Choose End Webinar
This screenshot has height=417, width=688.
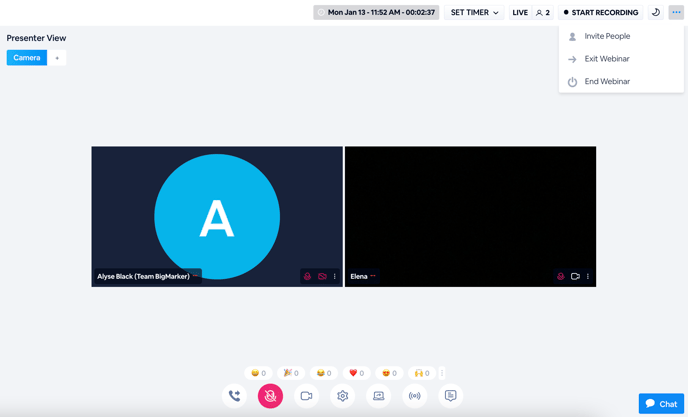pos(621,81)
